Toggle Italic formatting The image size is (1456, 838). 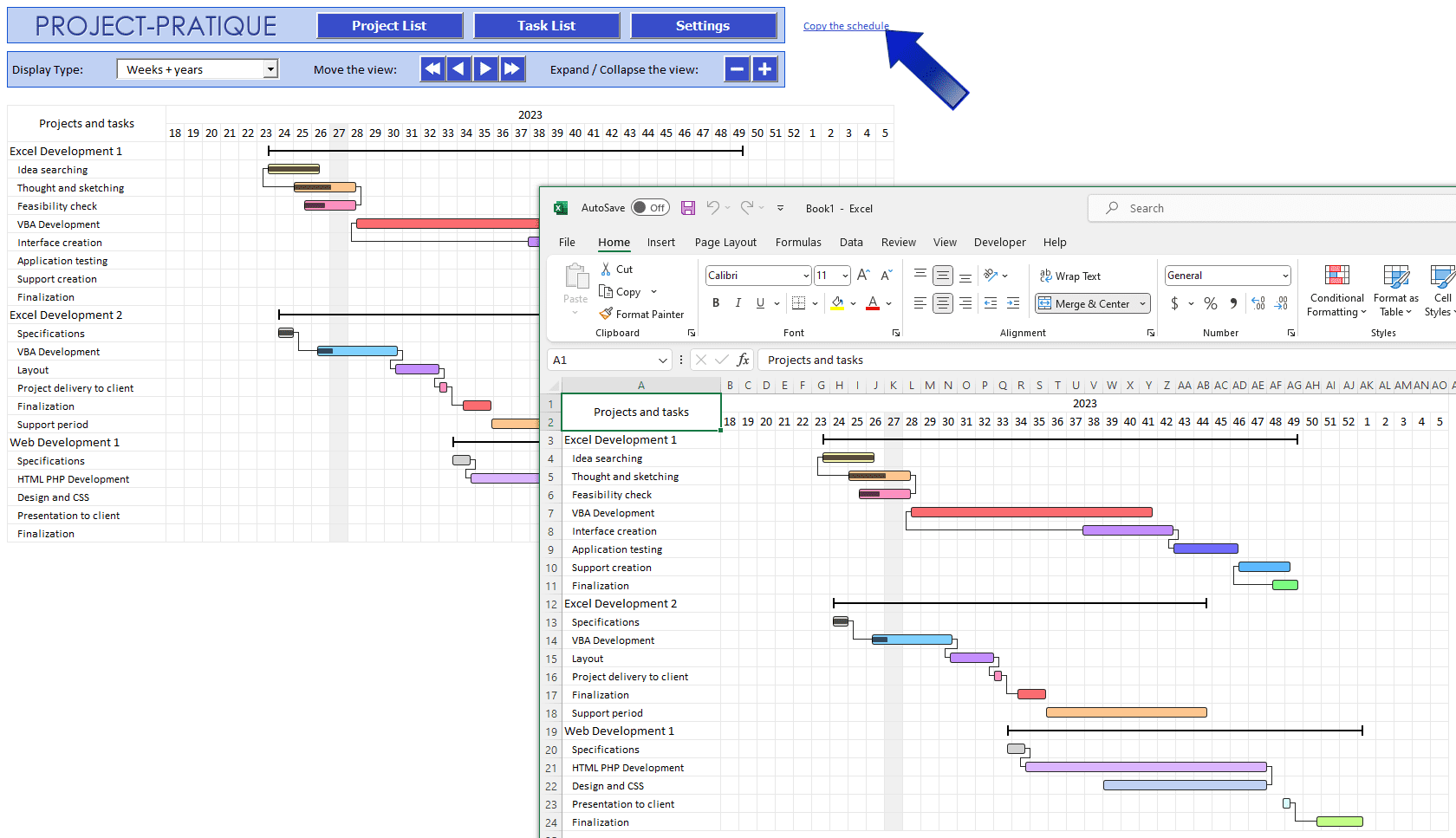[738, 302]
